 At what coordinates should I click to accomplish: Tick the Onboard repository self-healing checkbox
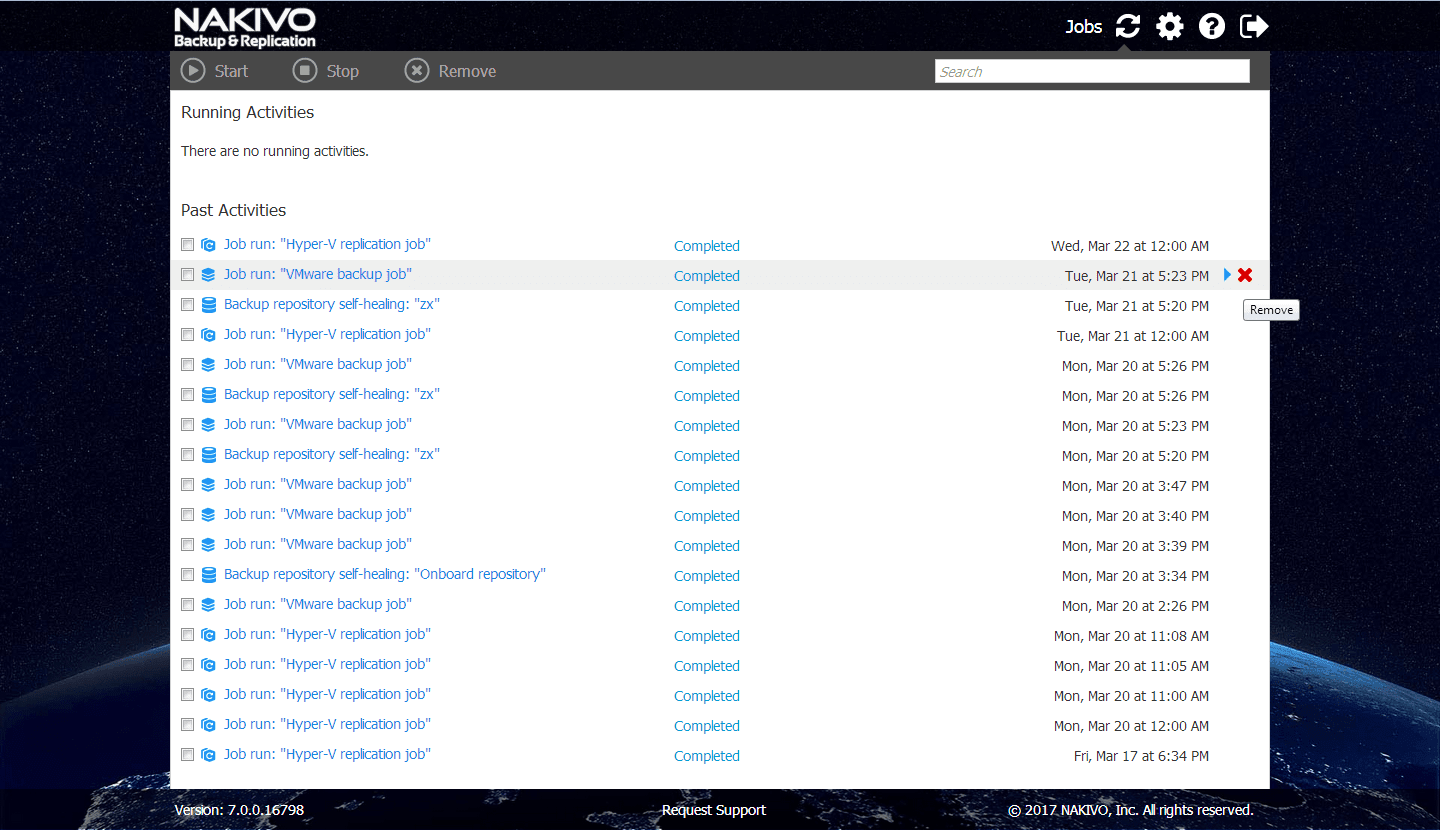(x=187, y=575)
